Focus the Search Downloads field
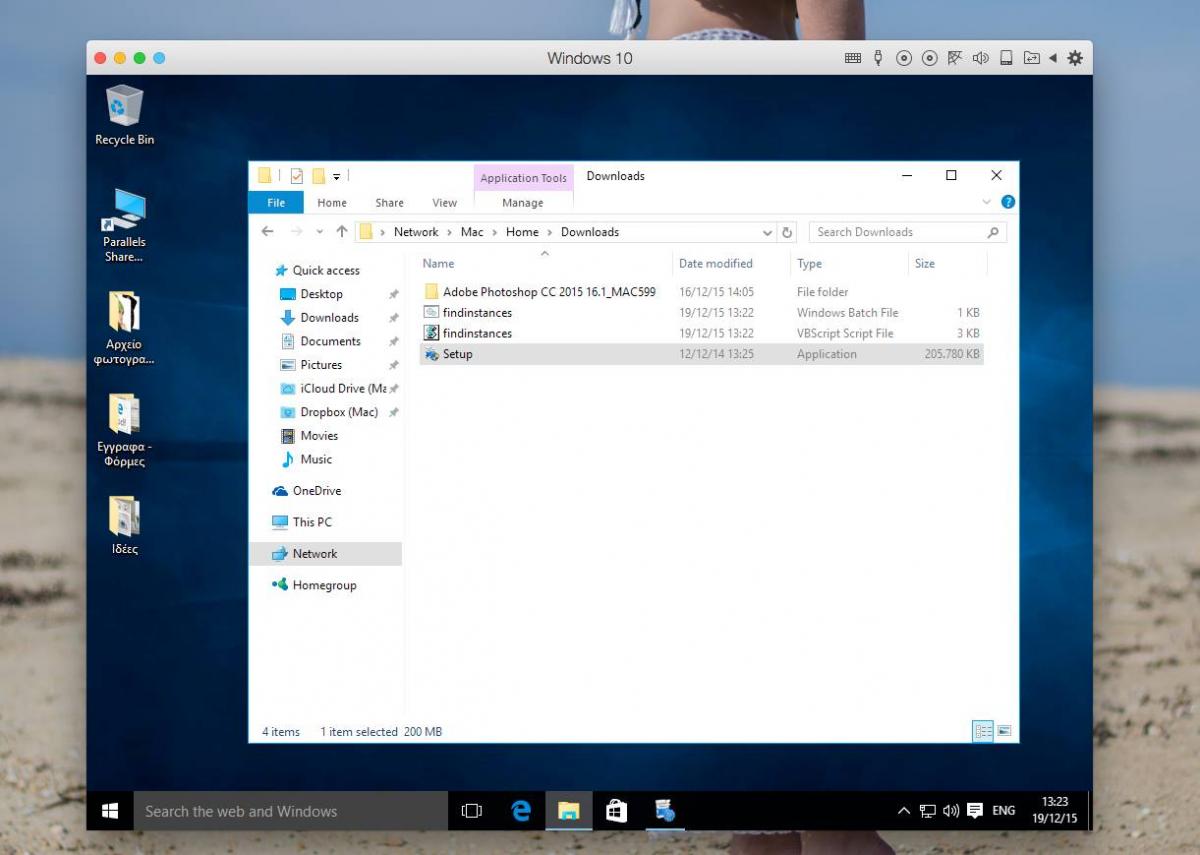This screenshot has height=855, width=1200. 907,232
